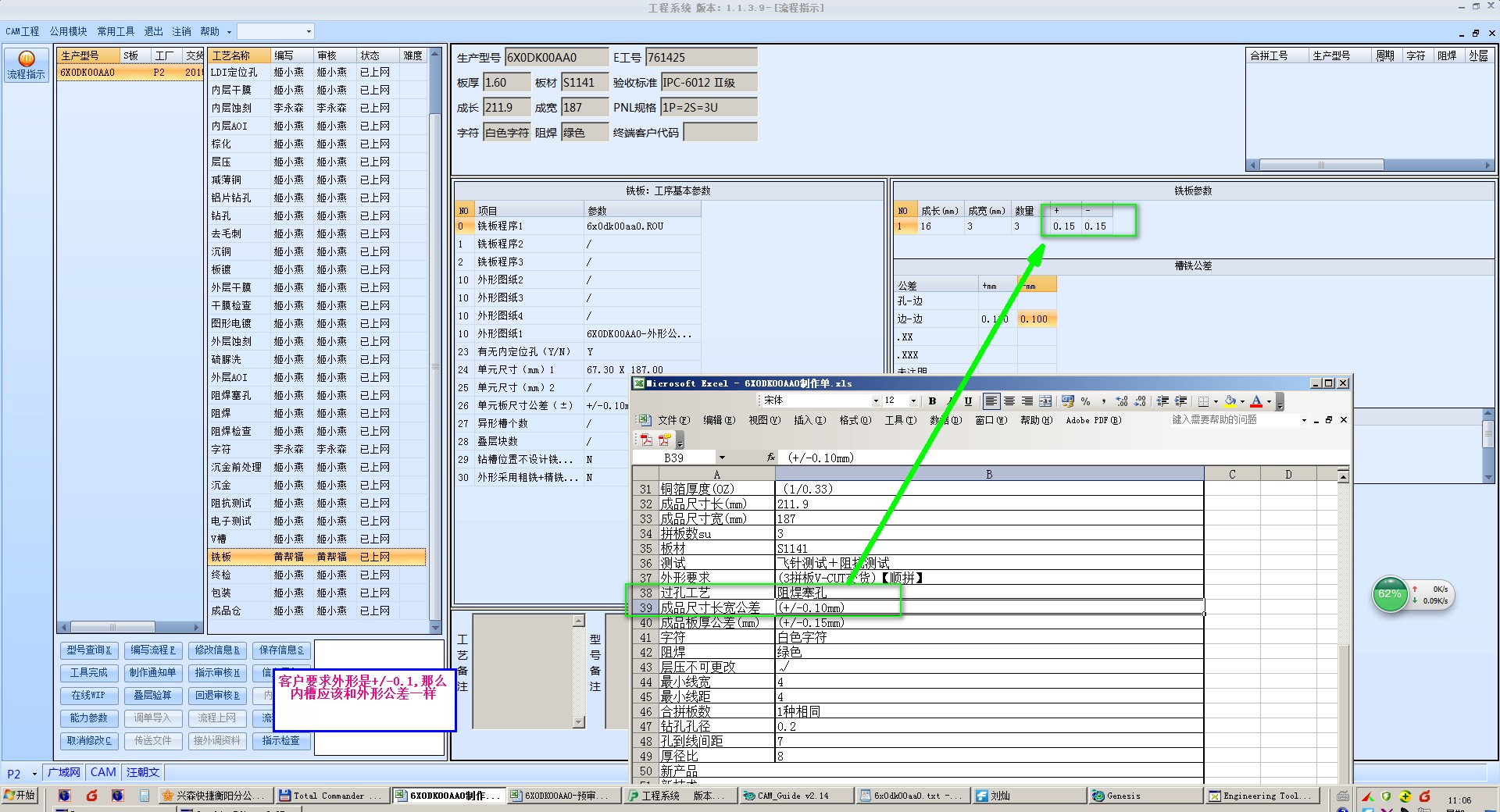This screenshot has width=1500, height=812.
Task: Click Convert to Adobe PDF icon
Action: [x=646, y=440]
